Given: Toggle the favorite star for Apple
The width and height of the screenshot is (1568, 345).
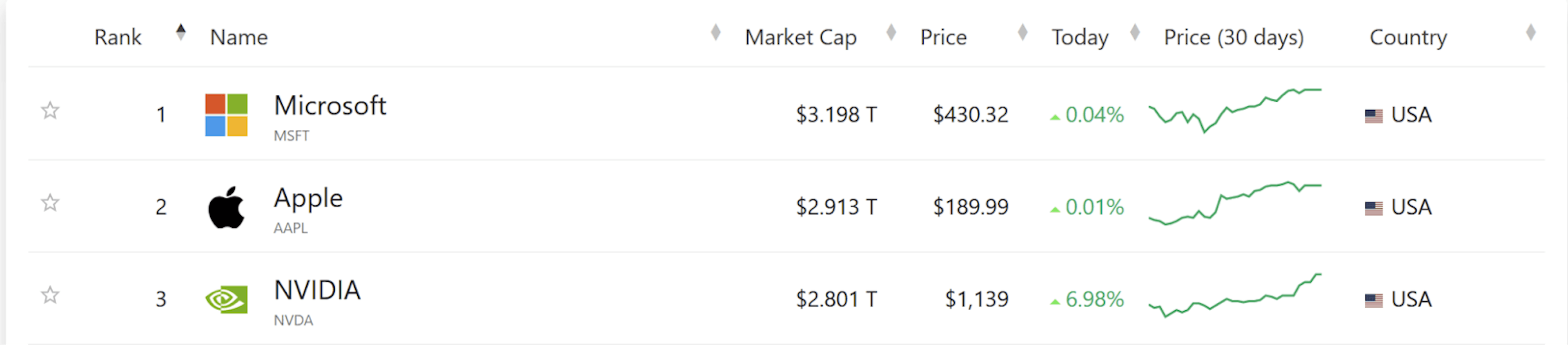Looking at the screenshot, I should coord(50,203).
